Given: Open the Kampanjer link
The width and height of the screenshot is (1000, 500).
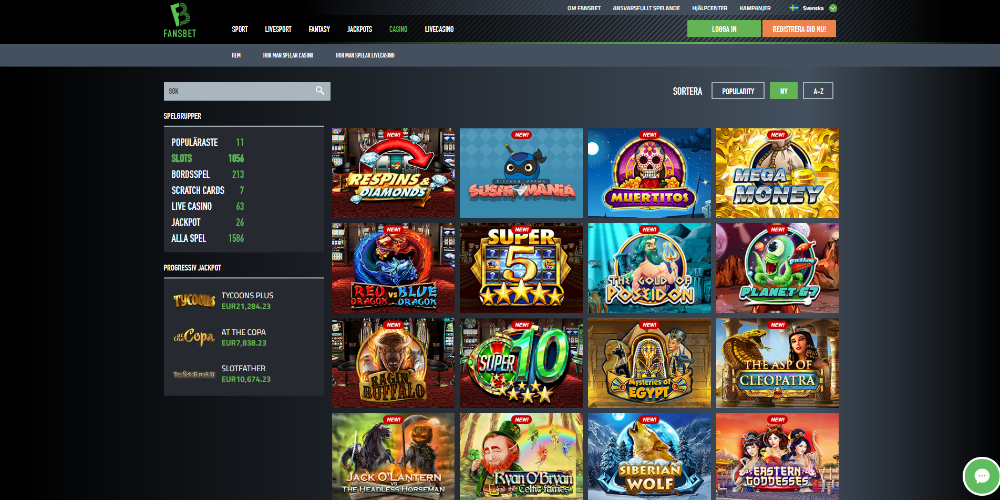Looking at the screenshot, I should coord(755,8).
